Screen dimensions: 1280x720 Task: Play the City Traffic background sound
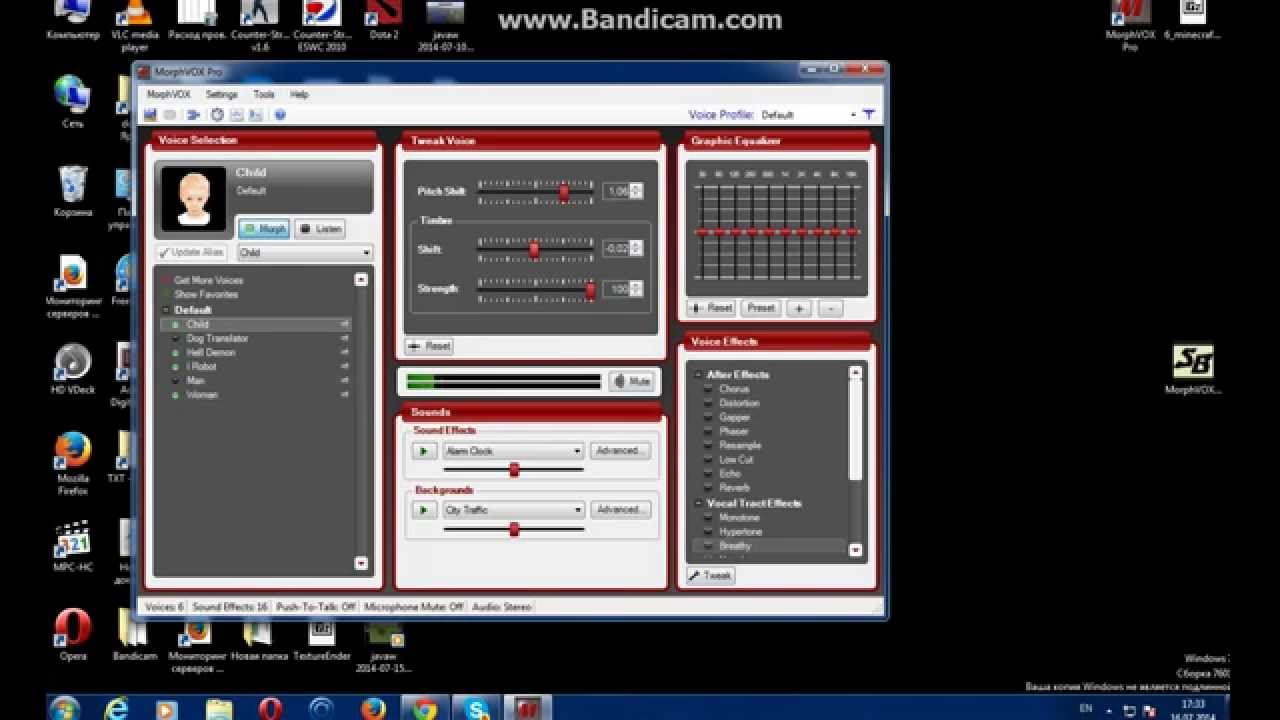tap(424, 510)
